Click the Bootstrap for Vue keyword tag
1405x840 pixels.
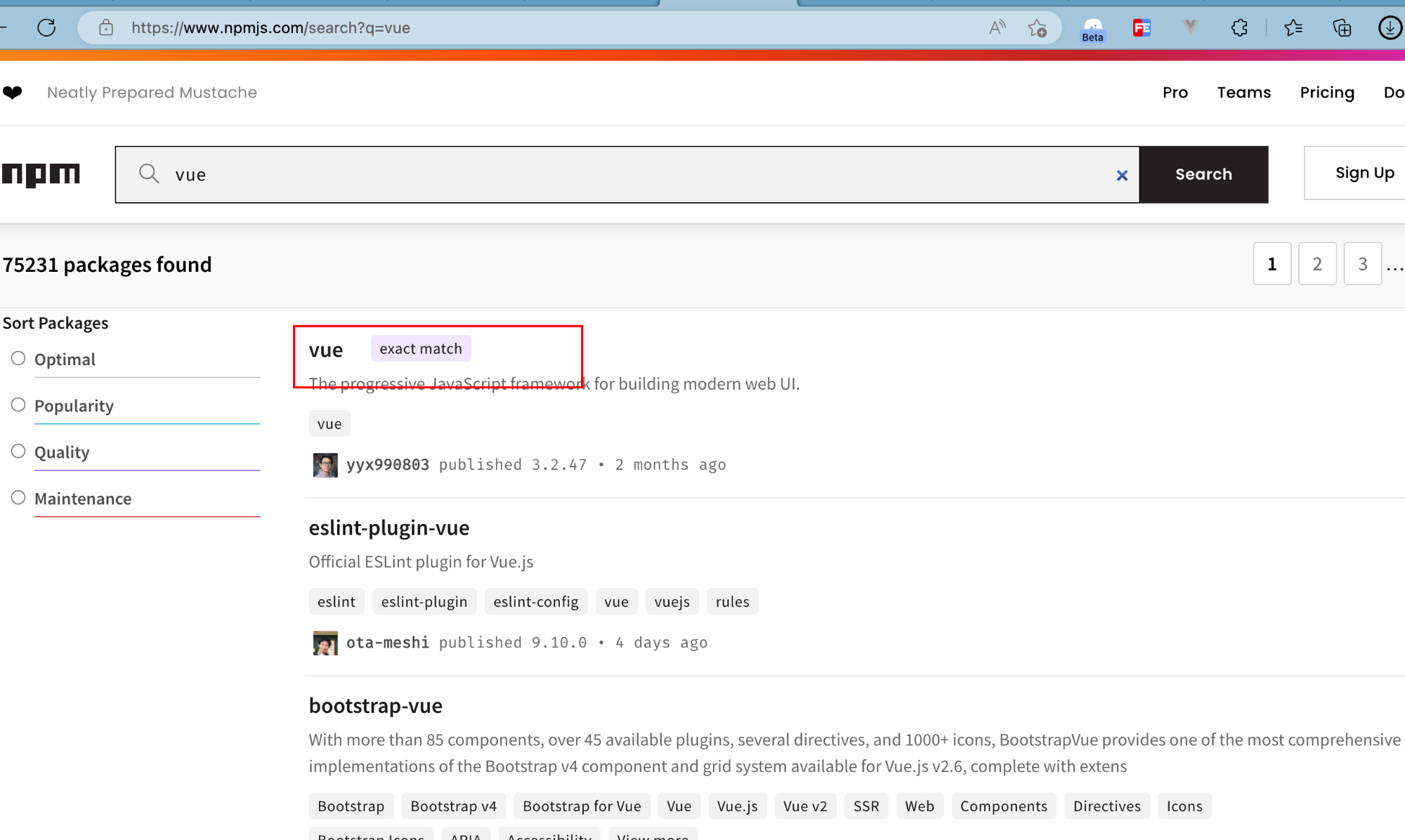pyautogui.click(x=582, y=806)
